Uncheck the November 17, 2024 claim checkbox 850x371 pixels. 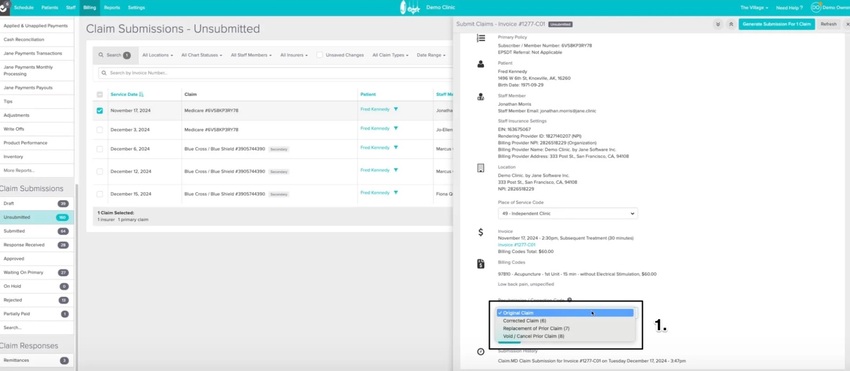pyautogui.click(x=100, y=111)
